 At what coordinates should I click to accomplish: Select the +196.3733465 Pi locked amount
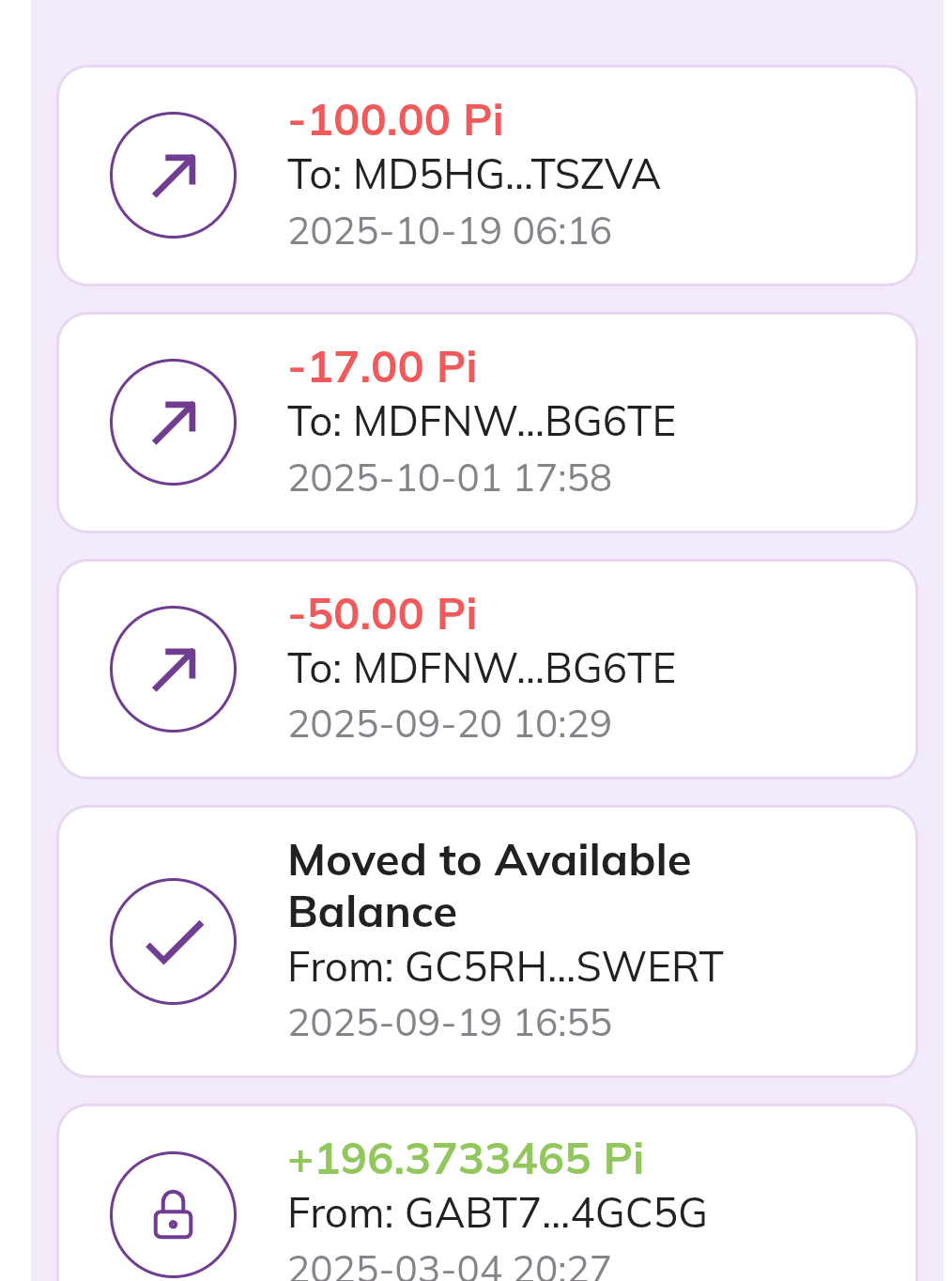465,1159
